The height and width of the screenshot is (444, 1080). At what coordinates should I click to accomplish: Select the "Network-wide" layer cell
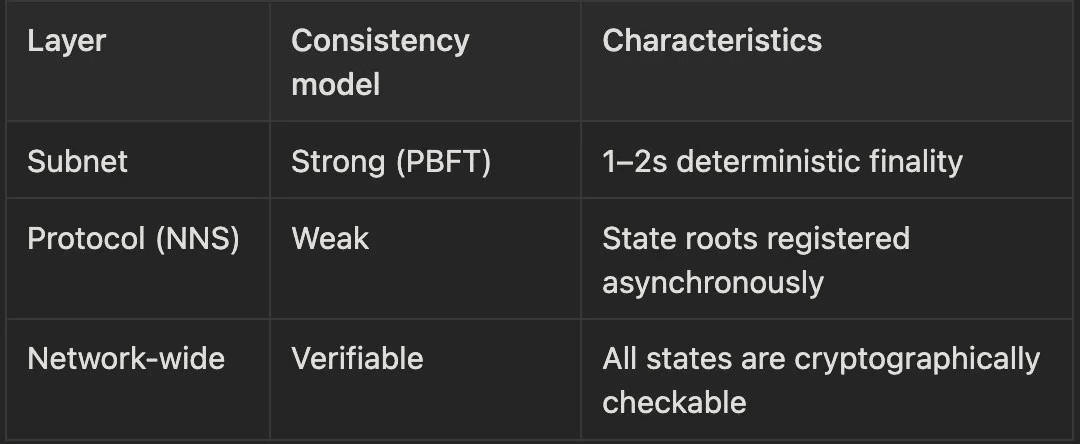click(124, 358)
